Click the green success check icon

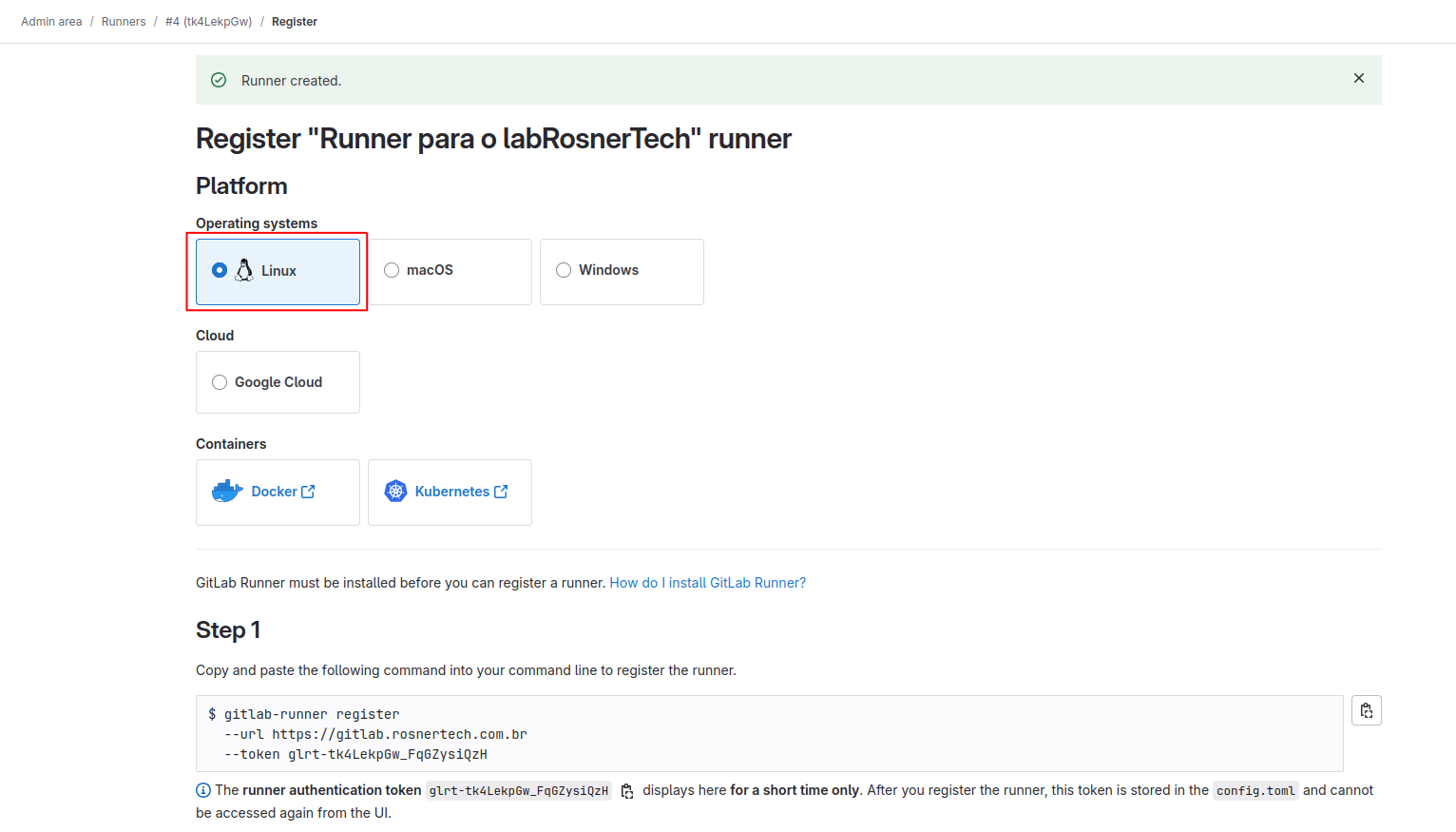click(x=219, y=80)
